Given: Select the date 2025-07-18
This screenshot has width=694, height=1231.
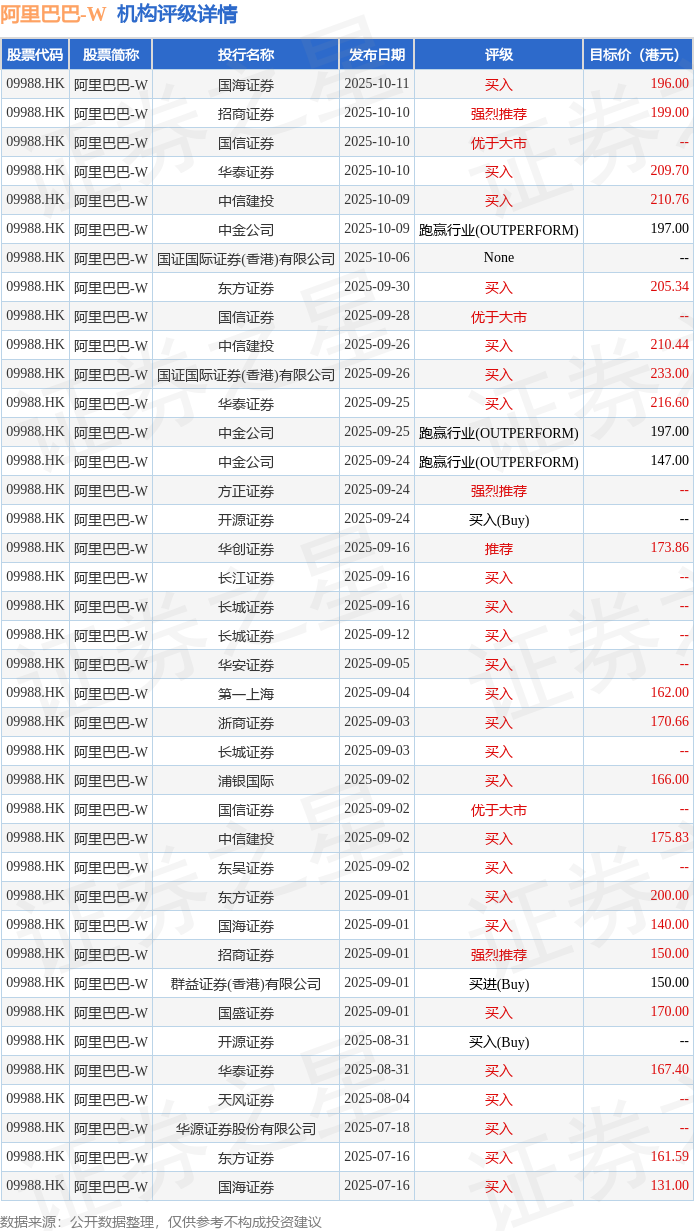Looking at the screenshot, I should (x=377, y=1128).
